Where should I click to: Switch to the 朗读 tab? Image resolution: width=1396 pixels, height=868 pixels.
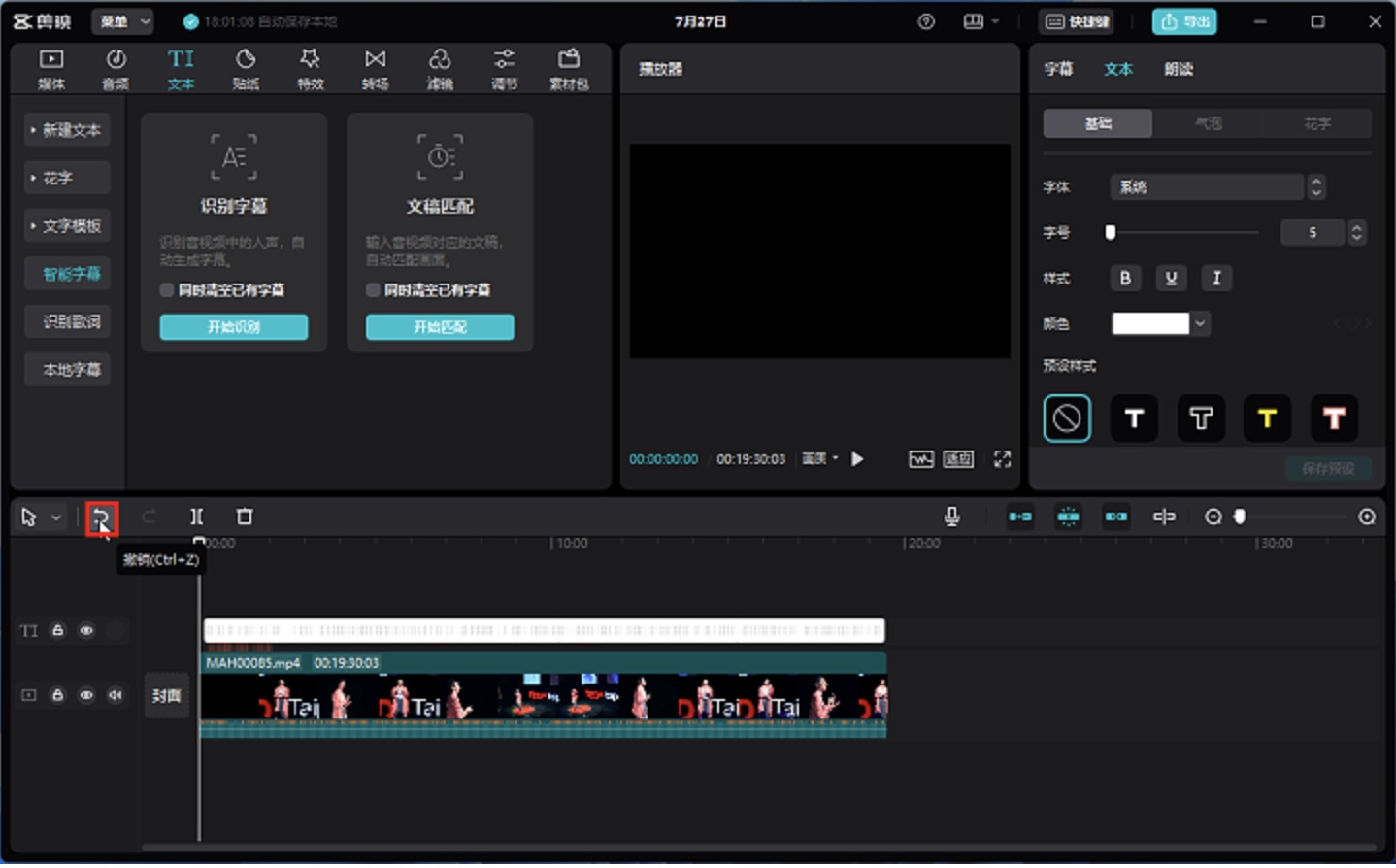pyautogui.click(x=1179, y=69)
